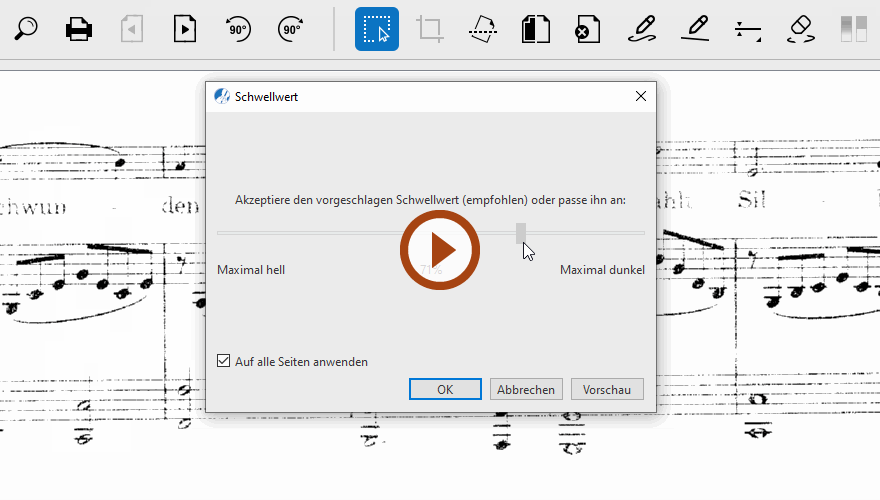Viewport: 880px width, 500px height.
Task: Rotate page 90° counterclockwise
Action: pyautogui.click(x=238, y=29)
